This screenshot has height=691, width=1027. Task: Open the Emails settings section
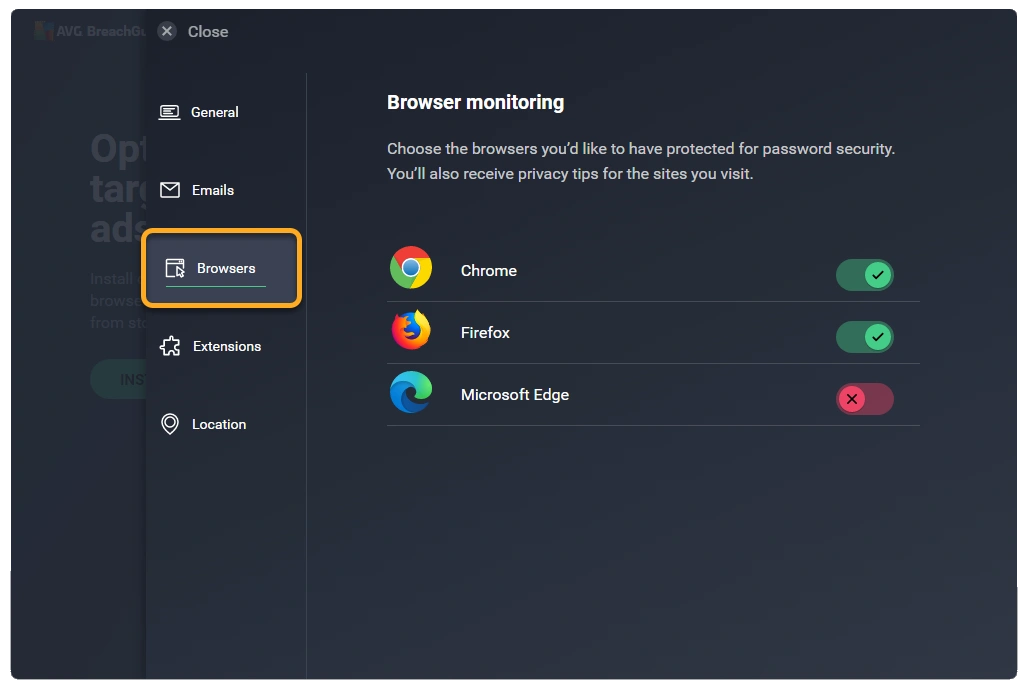[212, 190]
